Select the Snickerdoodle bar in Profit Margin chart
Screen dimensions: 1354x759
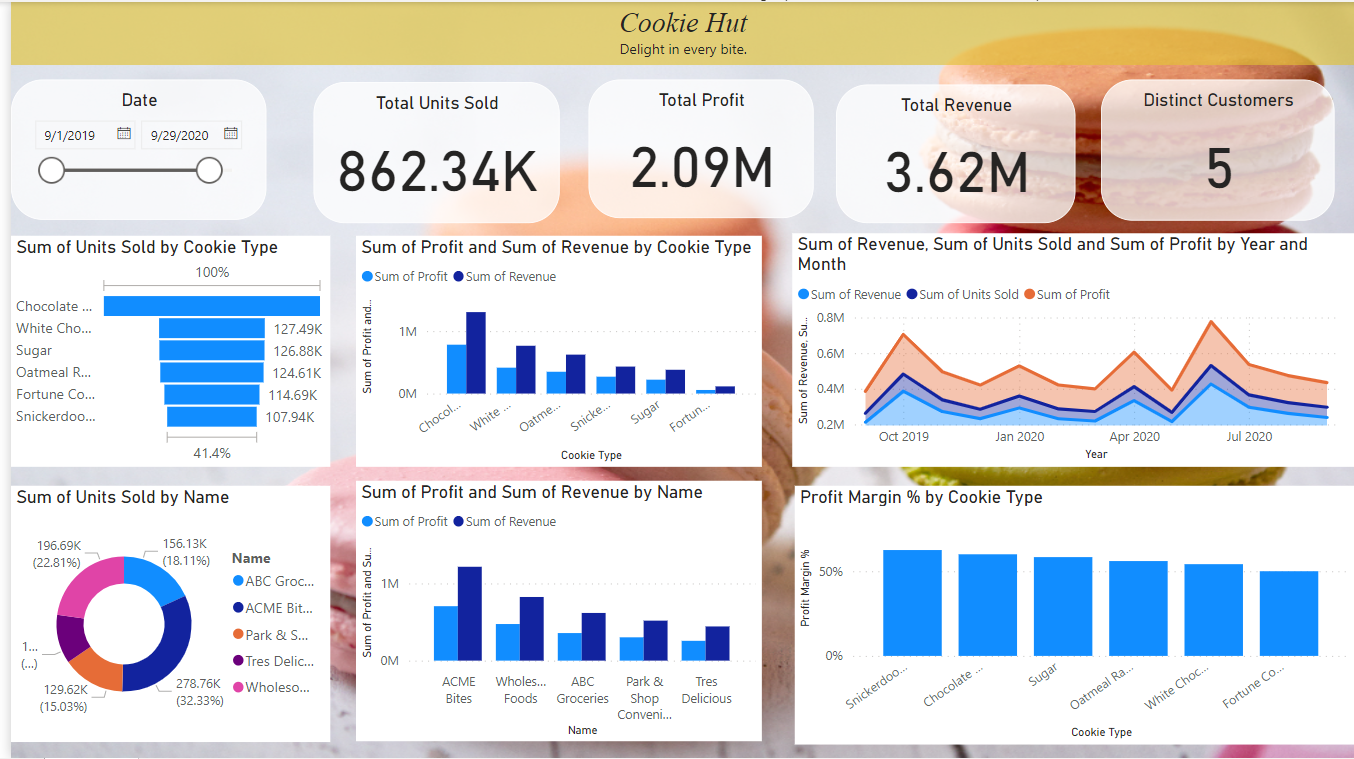[x=911, y=602]
